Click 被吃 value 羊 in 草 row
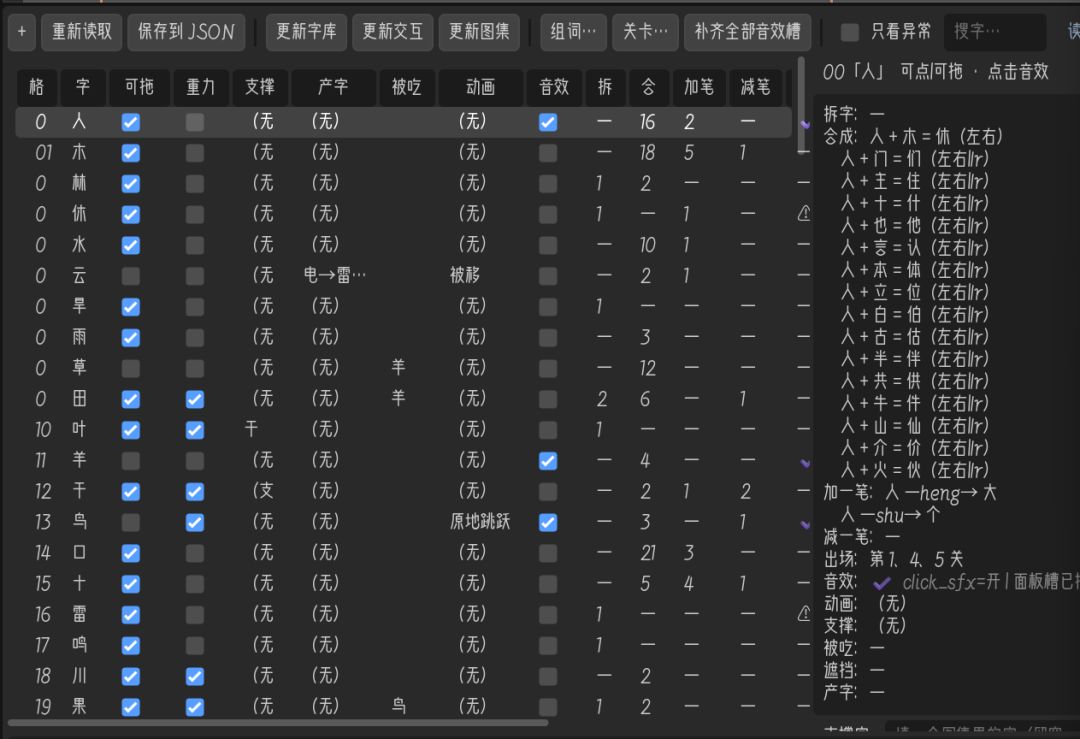This screenshot has width=1080, height=739. [x=399, y=367]
